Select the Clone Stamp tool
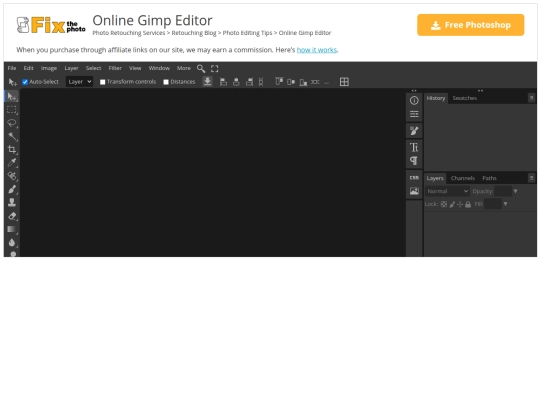Viewport: 540px width, 405px height. pos(12,202)
